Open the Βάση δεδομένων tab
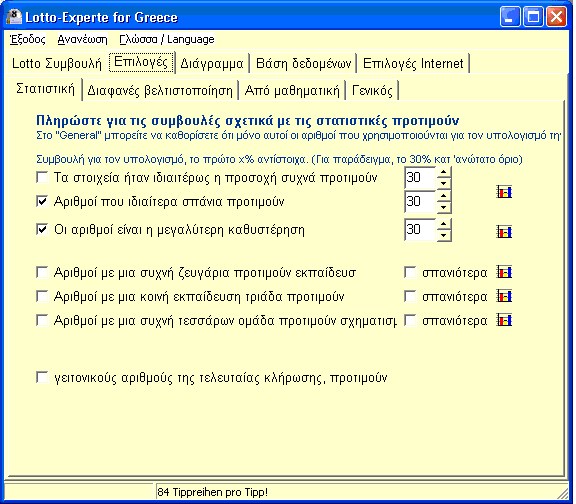 tap(305, 64)
